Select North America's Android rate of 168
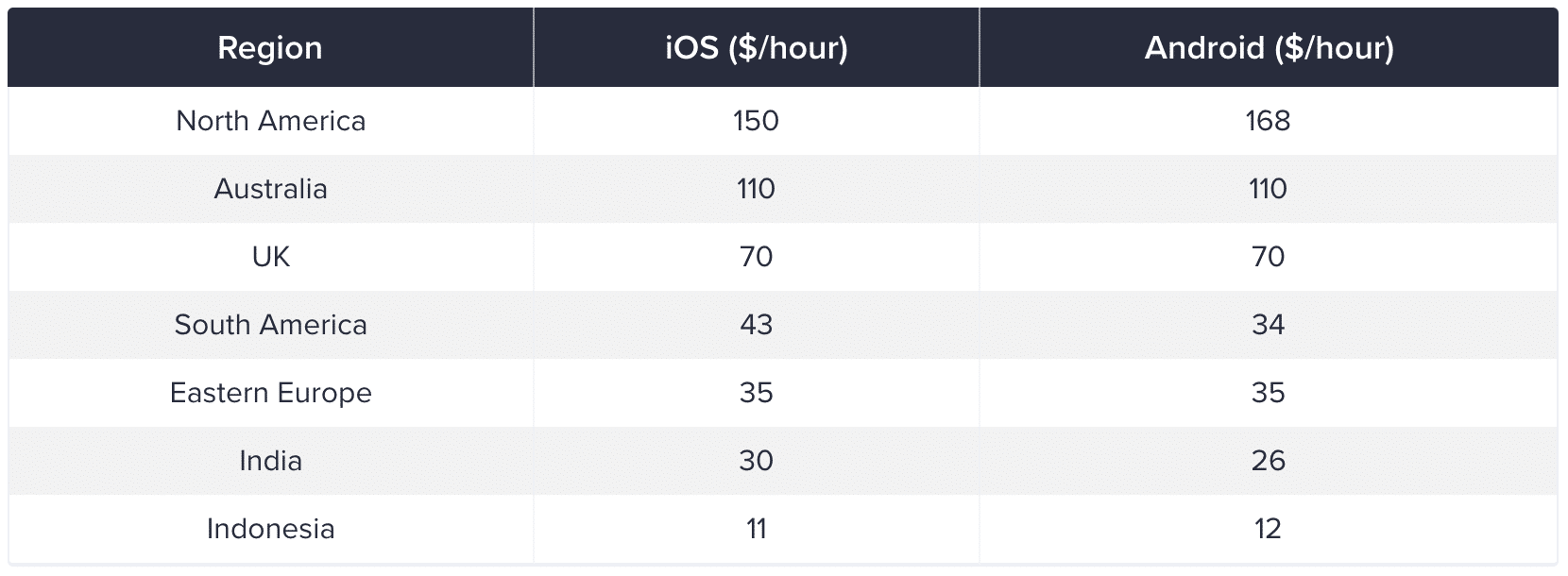 (x=1268, y=121)
